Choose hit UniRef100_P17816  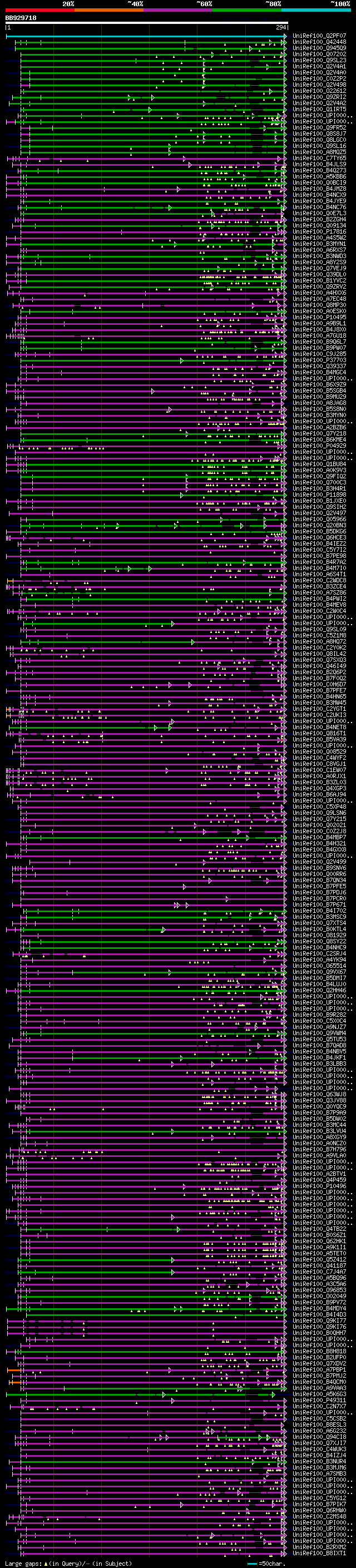tap(319, 232)
